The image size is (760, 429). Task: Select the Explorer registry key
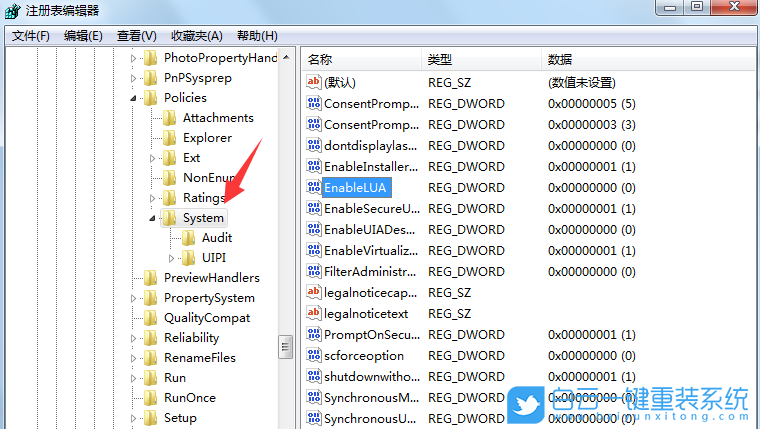pos(207,138)
